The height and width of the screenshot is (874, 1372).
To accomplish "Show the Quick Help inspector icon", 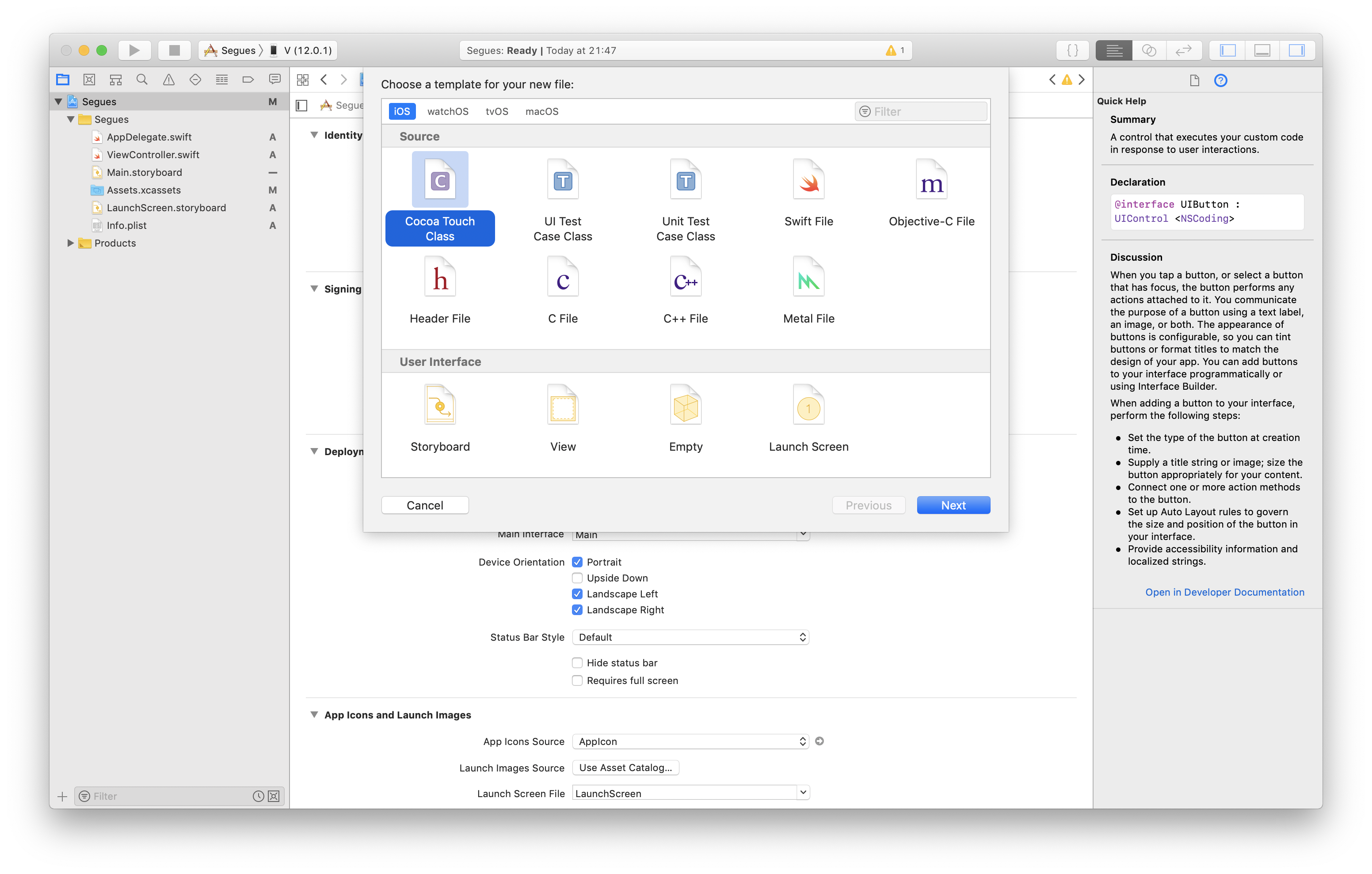I will click(x=1220, y=80).
